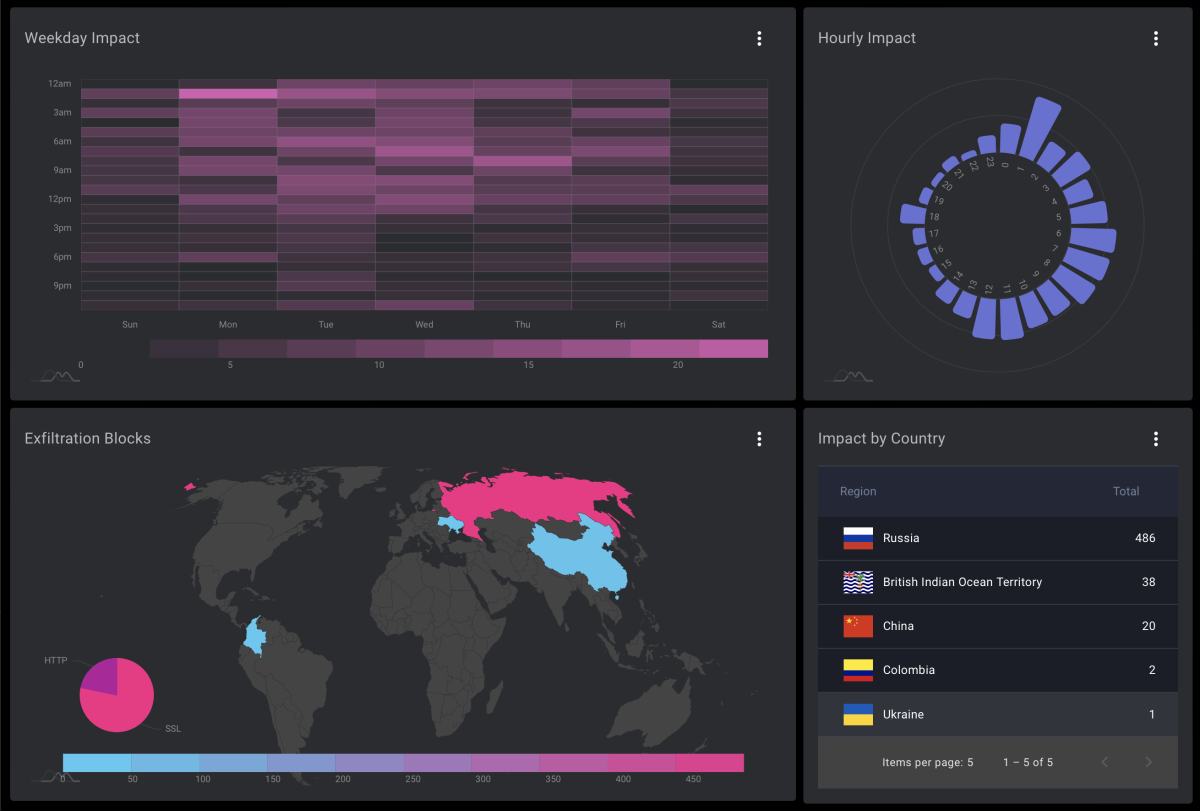1200x811 pixels.
Task: Click the brightest heatmap cell, Monday 1am
Action: pos(228,94)
